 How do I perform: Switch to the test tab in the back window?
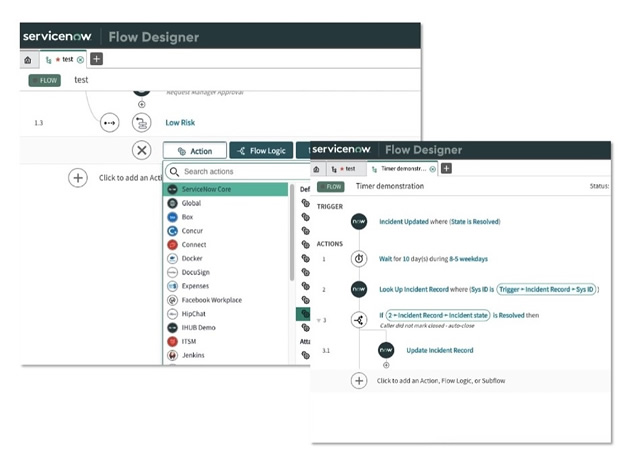(63, 59)
